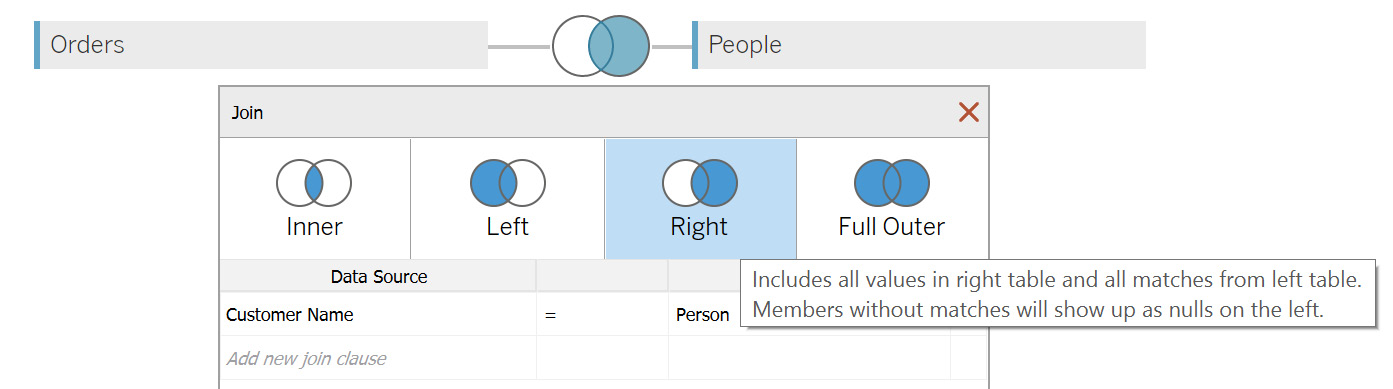Select the Orders table box
1393x389 pixels.
261,45
